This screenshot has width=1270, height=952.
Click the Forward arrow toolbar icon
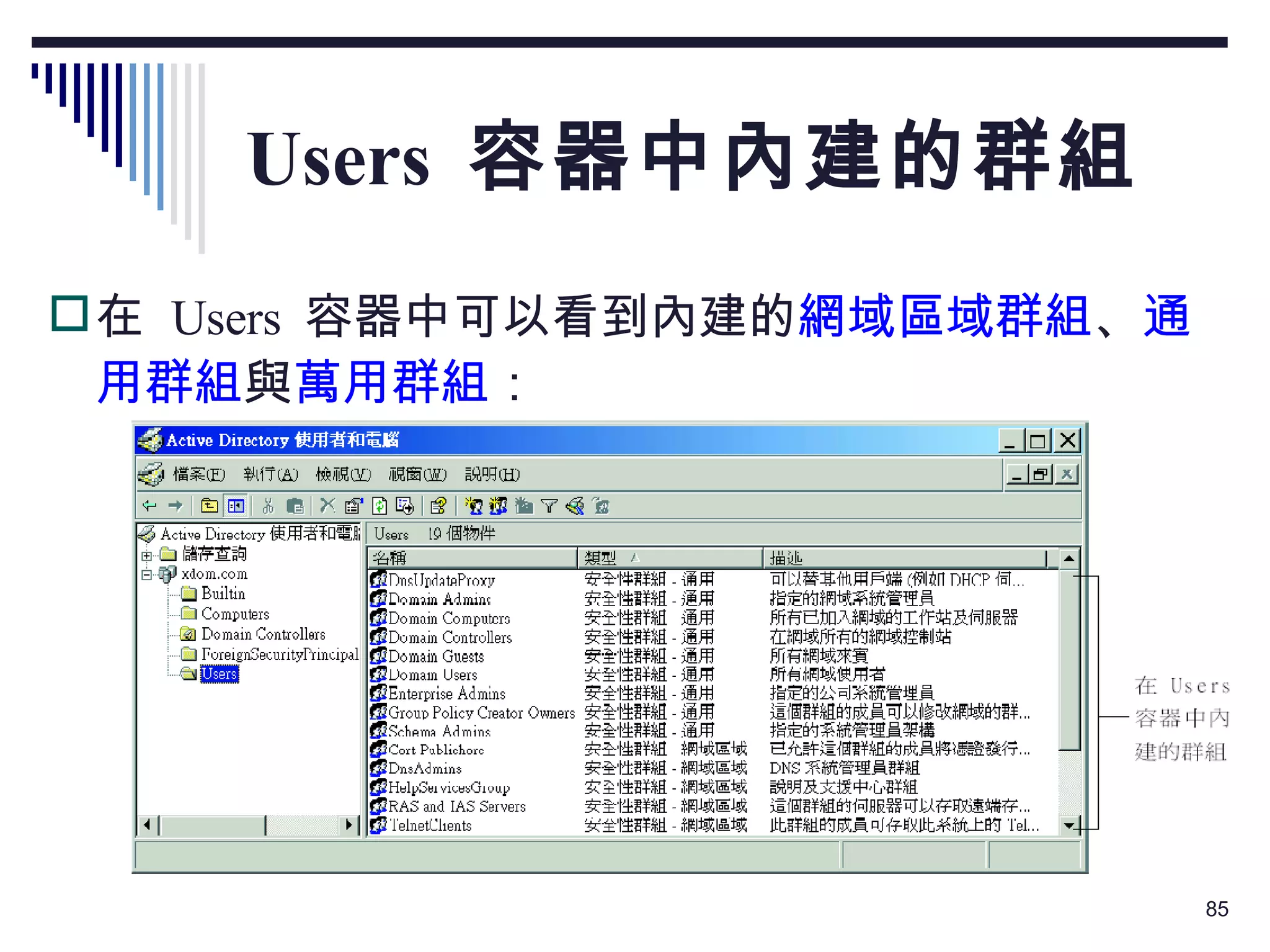point(175,506)
